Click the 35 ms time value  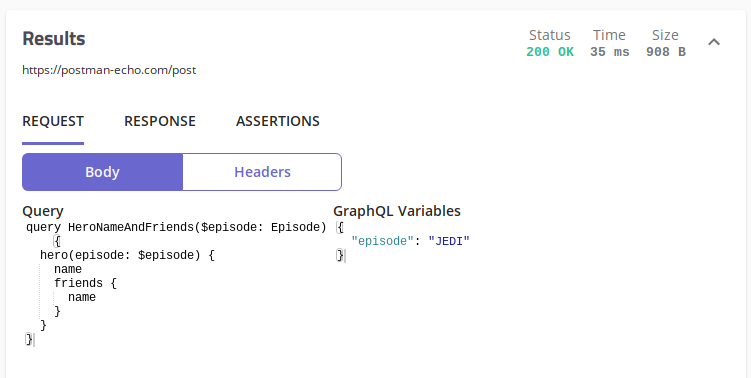click(609, 52)
